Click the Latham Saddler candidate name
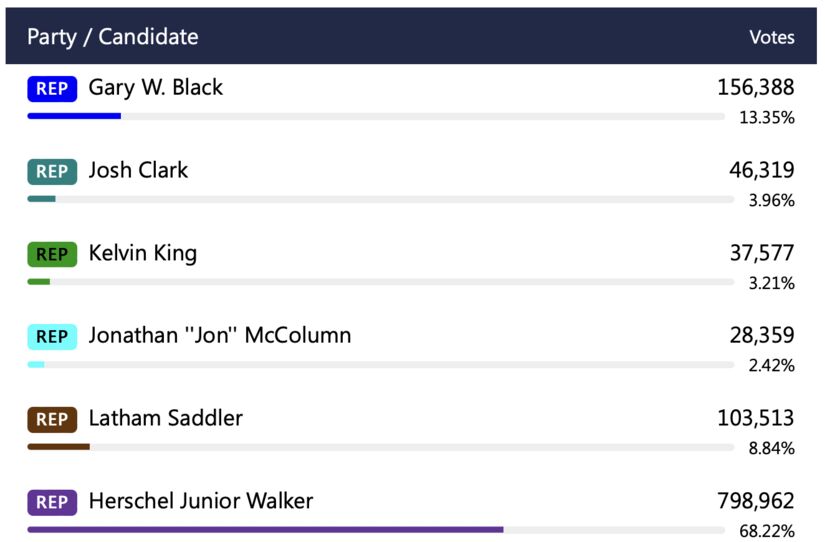825x542 pixels. pos(166,419)
